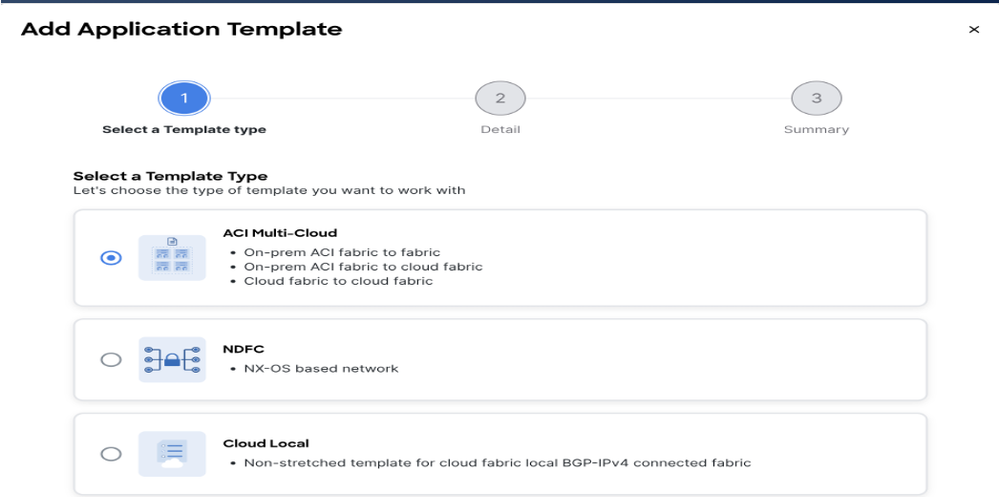Select the Cloud Local radio button
The height and width of the screenshot is (497, 999).
(x=111, y=454)
